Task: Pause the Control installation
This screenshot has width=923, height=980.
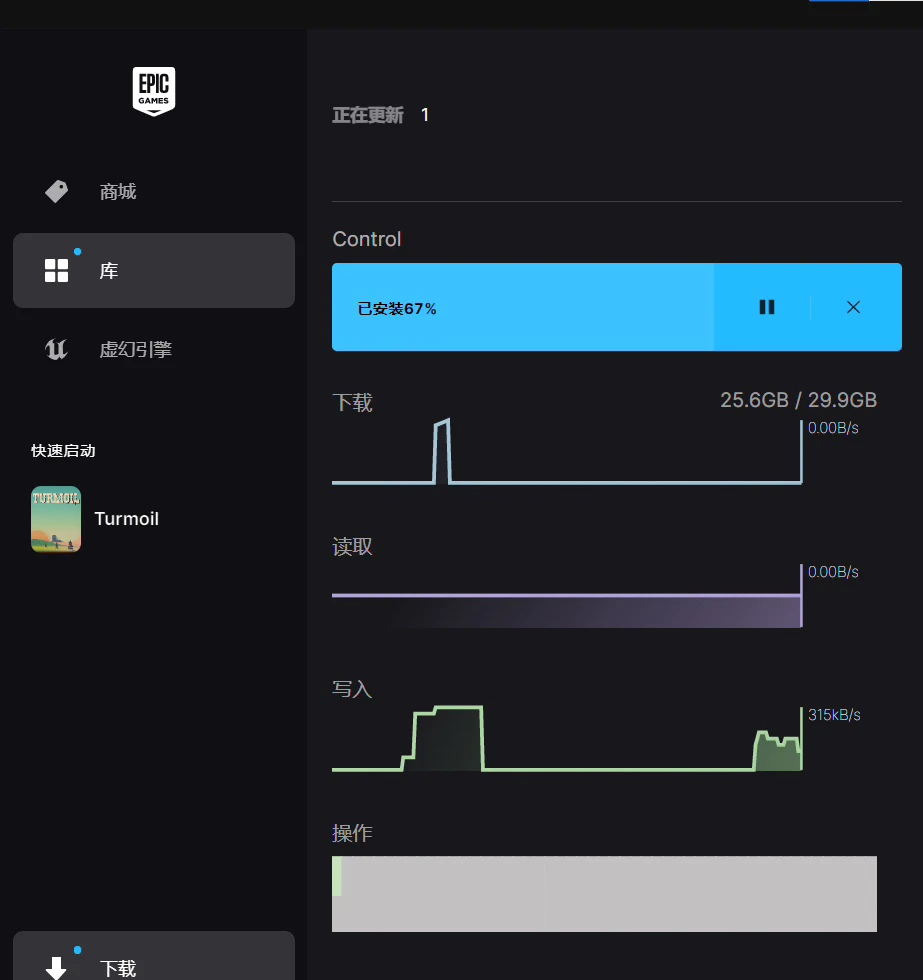Action: 767,307
